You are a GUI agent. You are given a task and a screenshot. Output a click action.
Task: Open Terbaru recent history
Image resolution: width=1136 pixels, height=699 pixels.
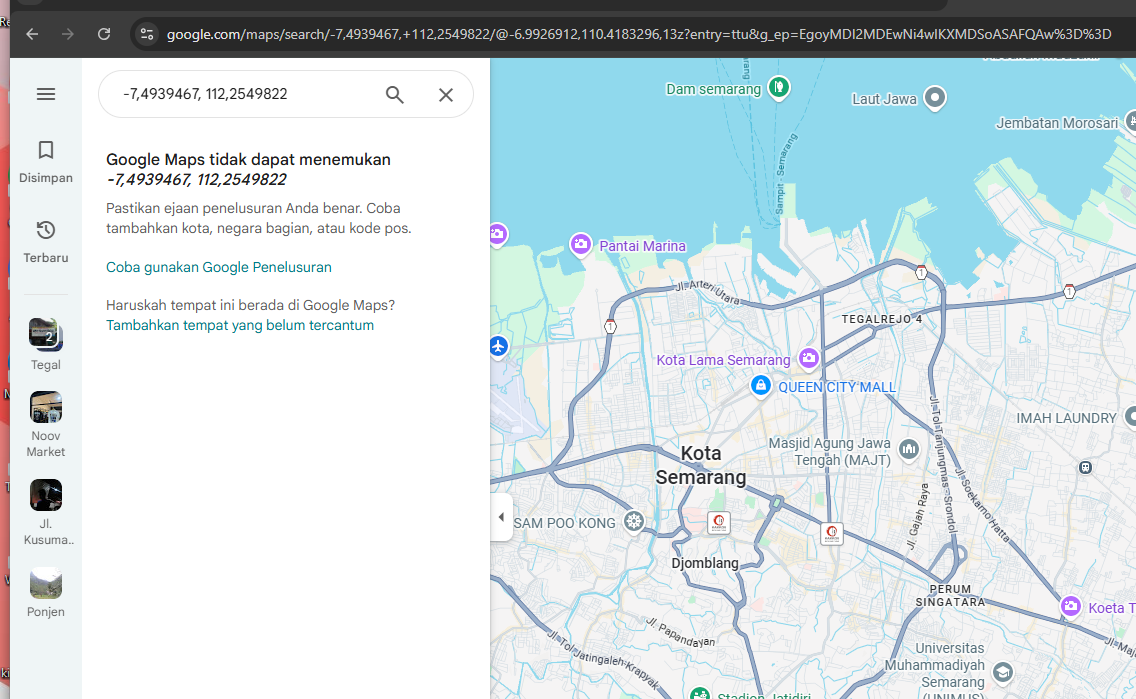coord(46,242)
